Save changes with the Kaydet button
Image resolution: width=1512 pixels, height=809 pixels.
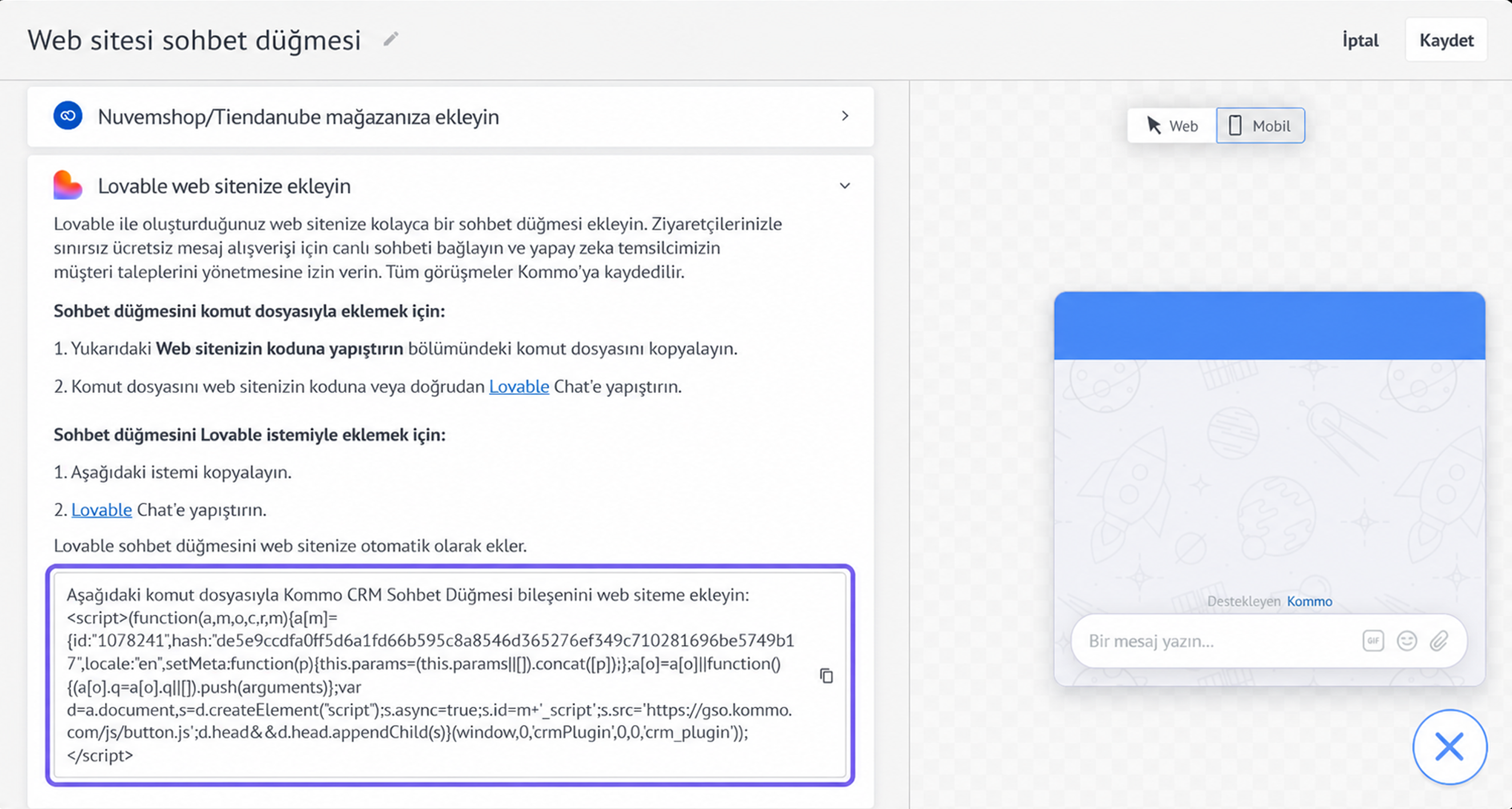[1446, 40]
